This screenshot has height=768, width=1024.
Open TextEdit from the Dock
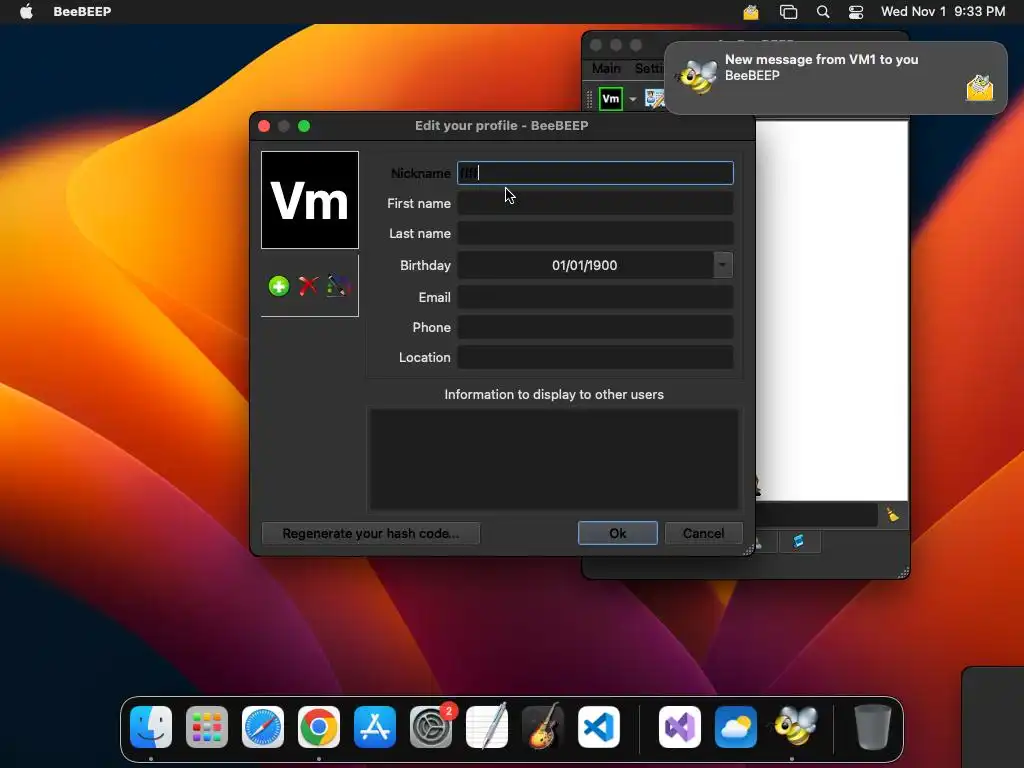click(487, 727)
